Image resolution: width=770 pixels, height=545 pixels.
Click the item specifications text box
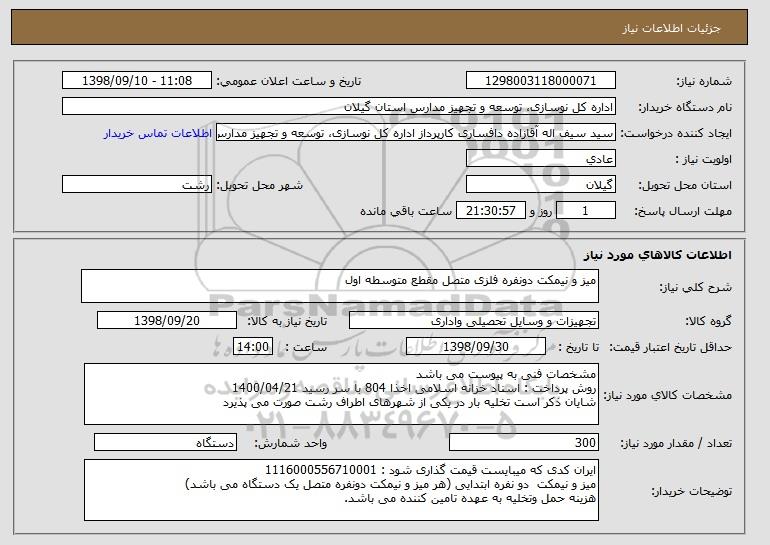pos(341,394)
